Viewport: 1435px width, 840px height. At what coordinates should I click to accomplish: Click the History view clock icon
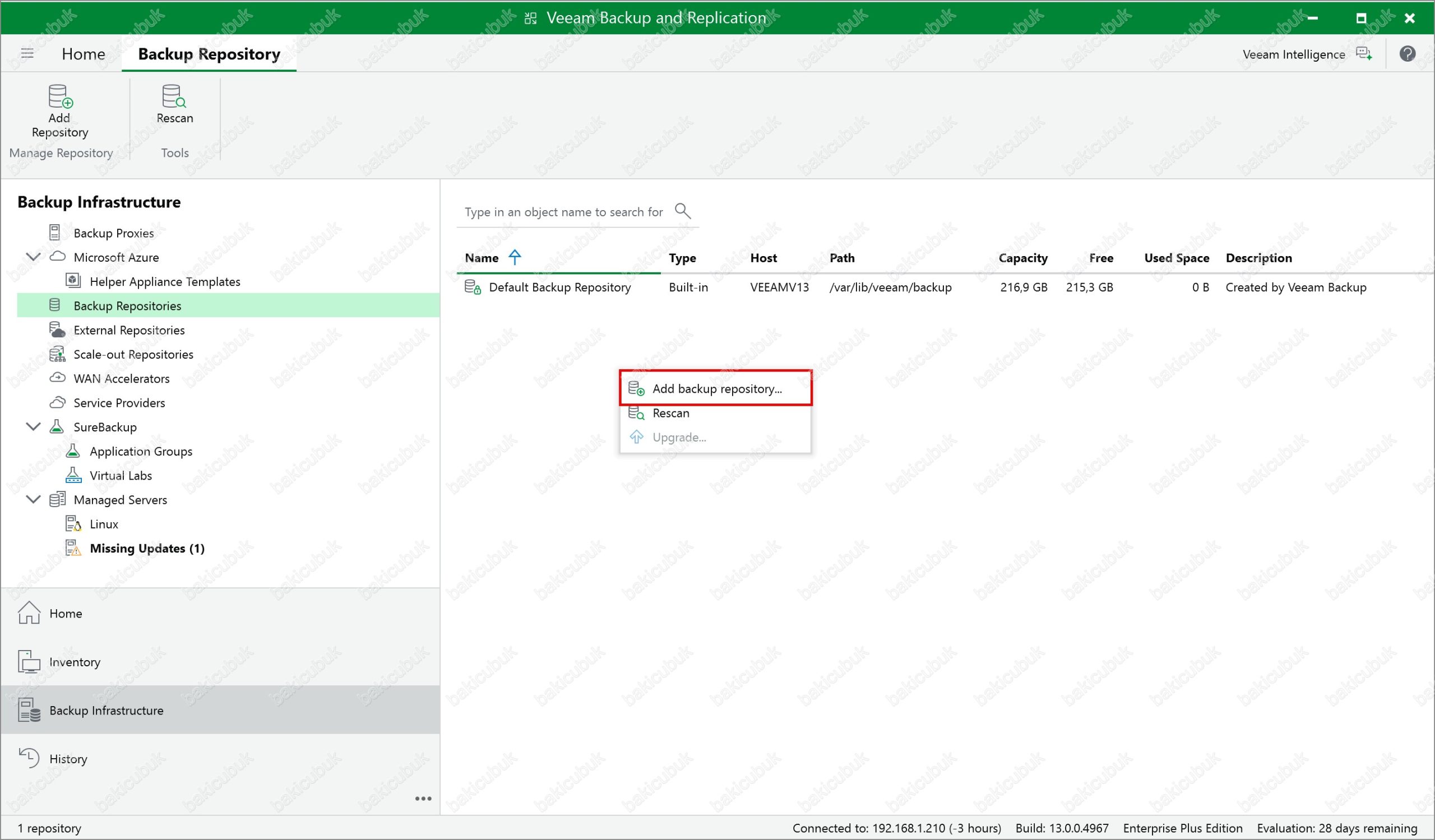[x=29, y=758]
